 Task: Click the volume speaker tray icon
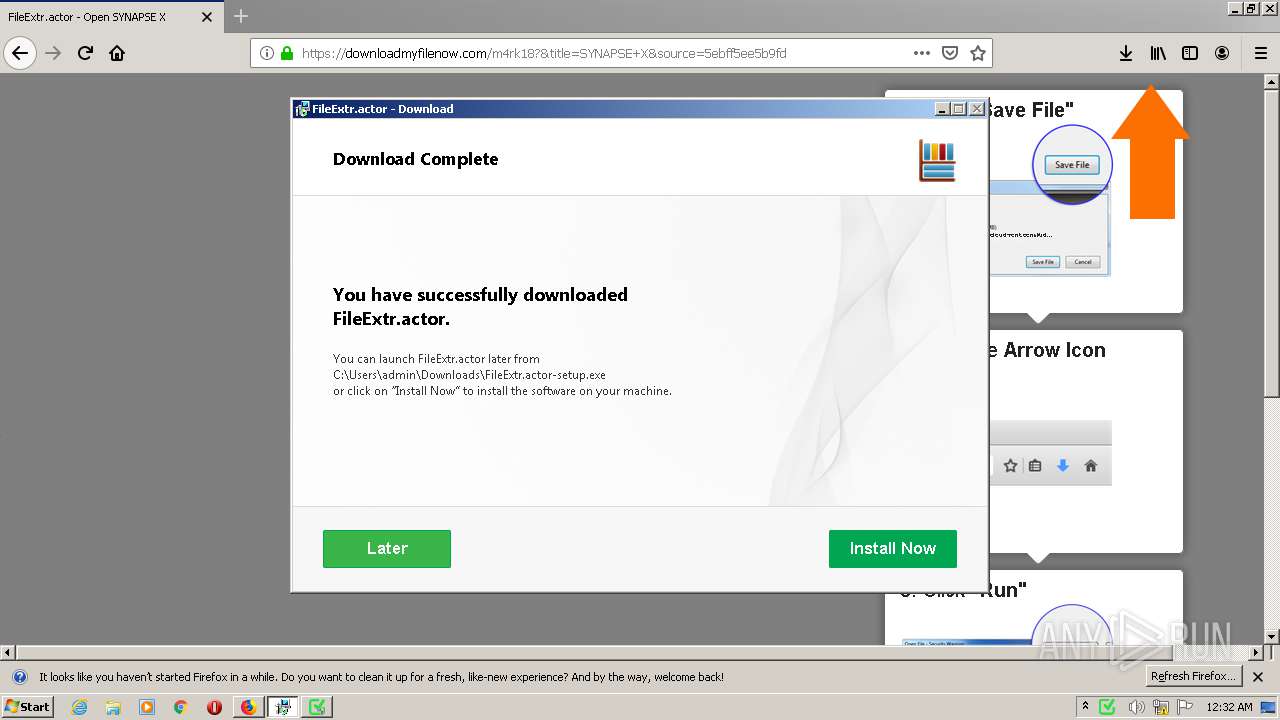1135,707
